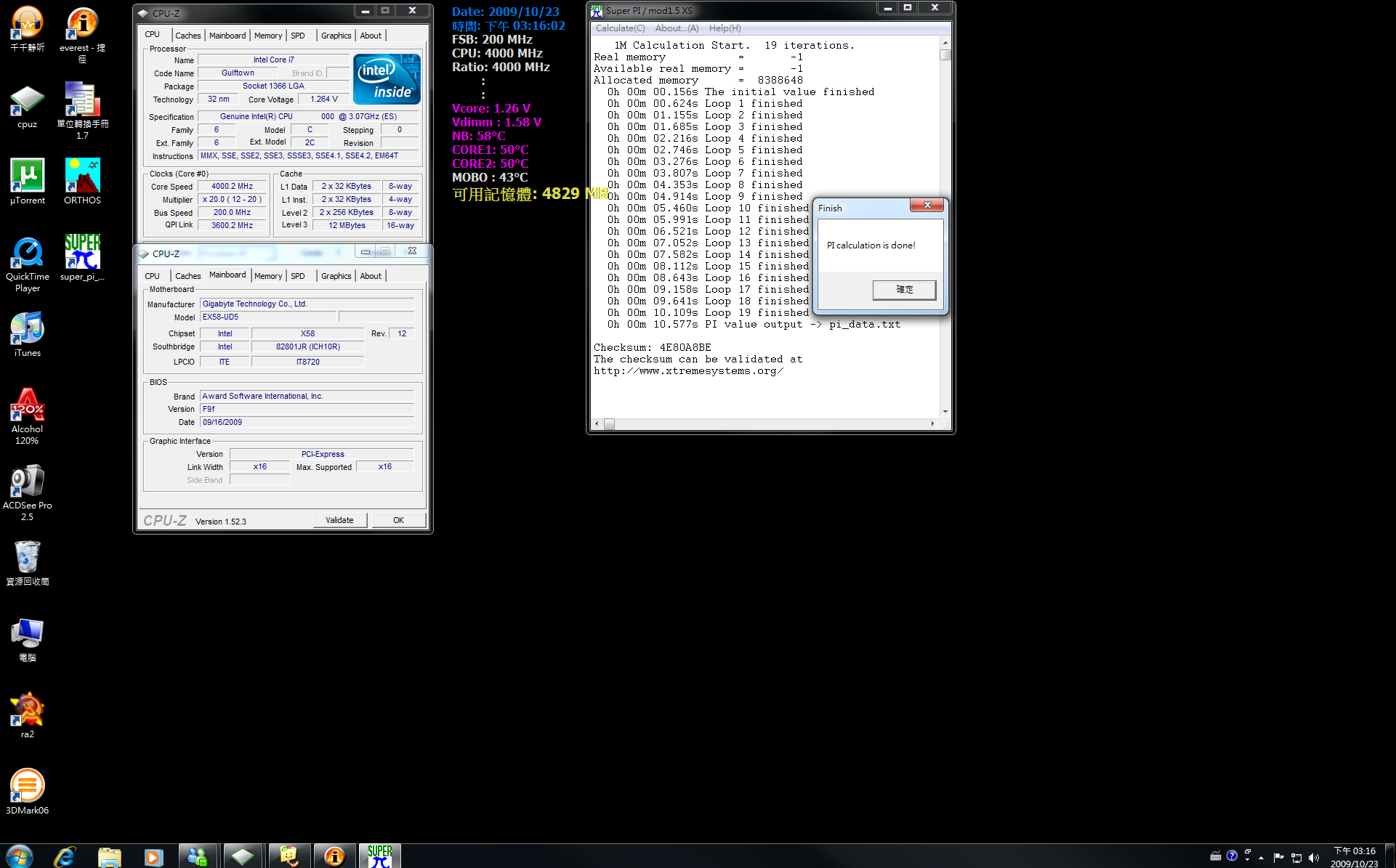Select Mainboard tab in top CPU-Z window
Viewport: 1396px width, 868px height.
tap(227, 36)
